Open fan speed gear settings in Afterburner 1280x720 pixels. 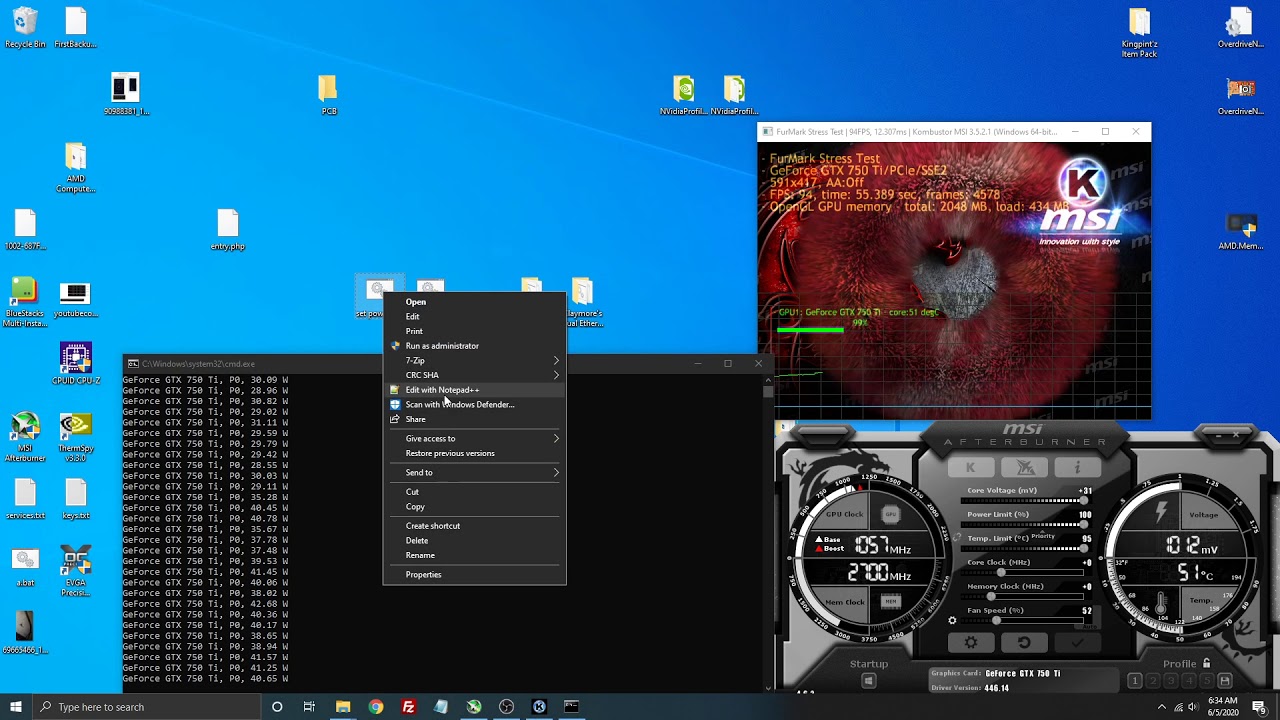coord(952,620)
